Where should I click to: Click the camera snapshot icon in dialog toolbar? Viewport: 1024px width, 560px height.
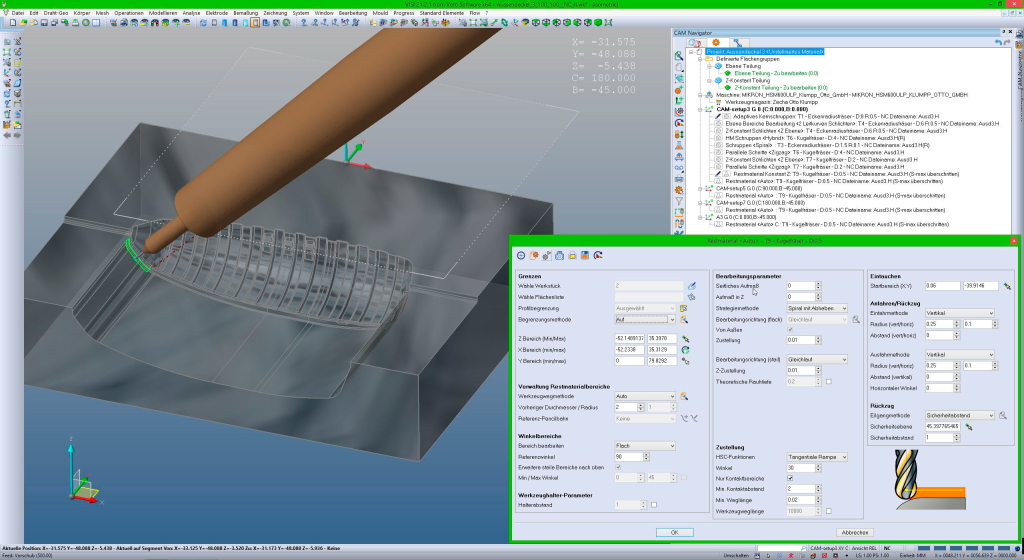click(560, 256)
